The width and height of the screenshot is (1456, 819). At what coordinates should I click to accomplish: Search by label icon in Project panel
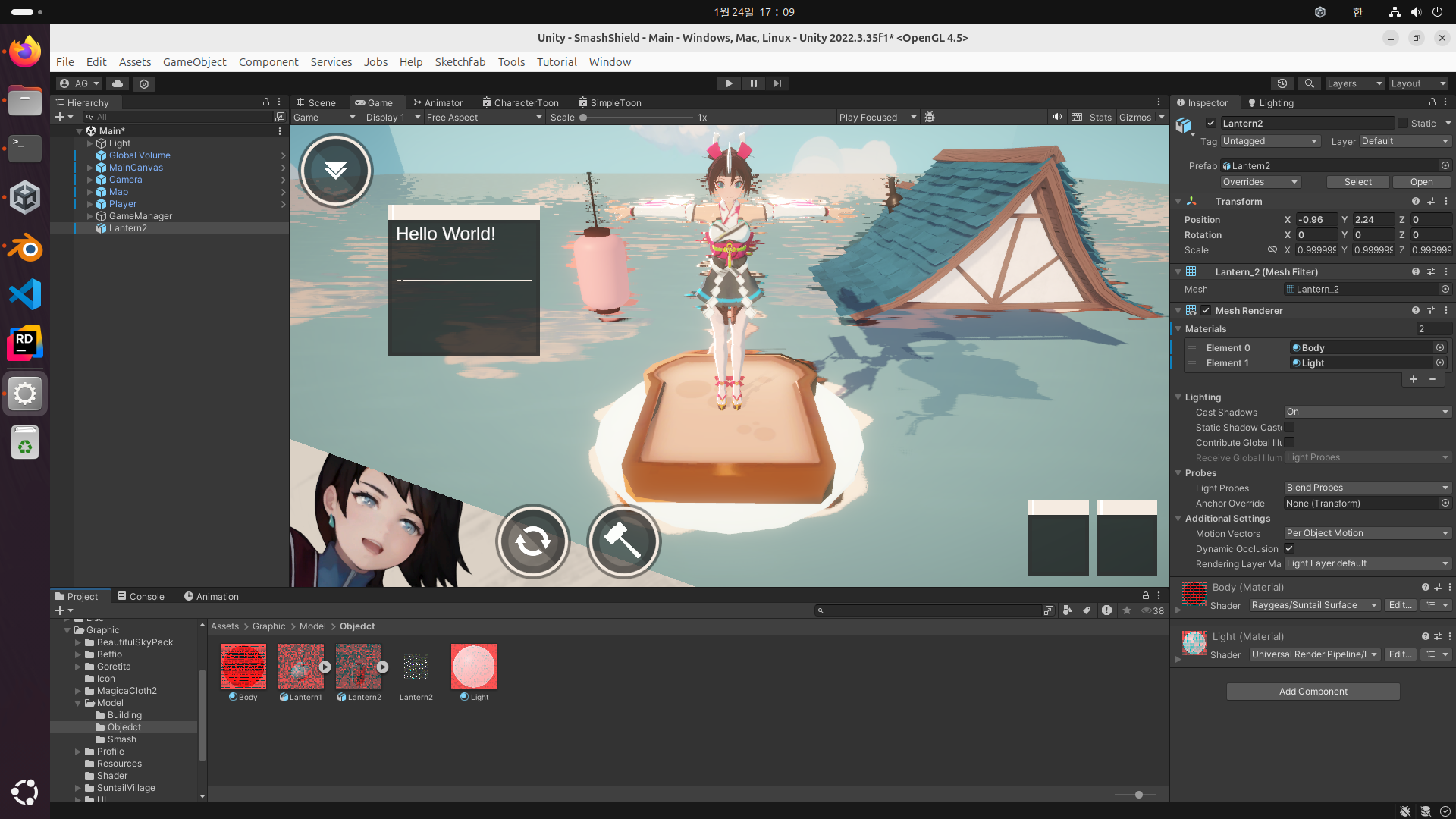tap(1087, 610)
